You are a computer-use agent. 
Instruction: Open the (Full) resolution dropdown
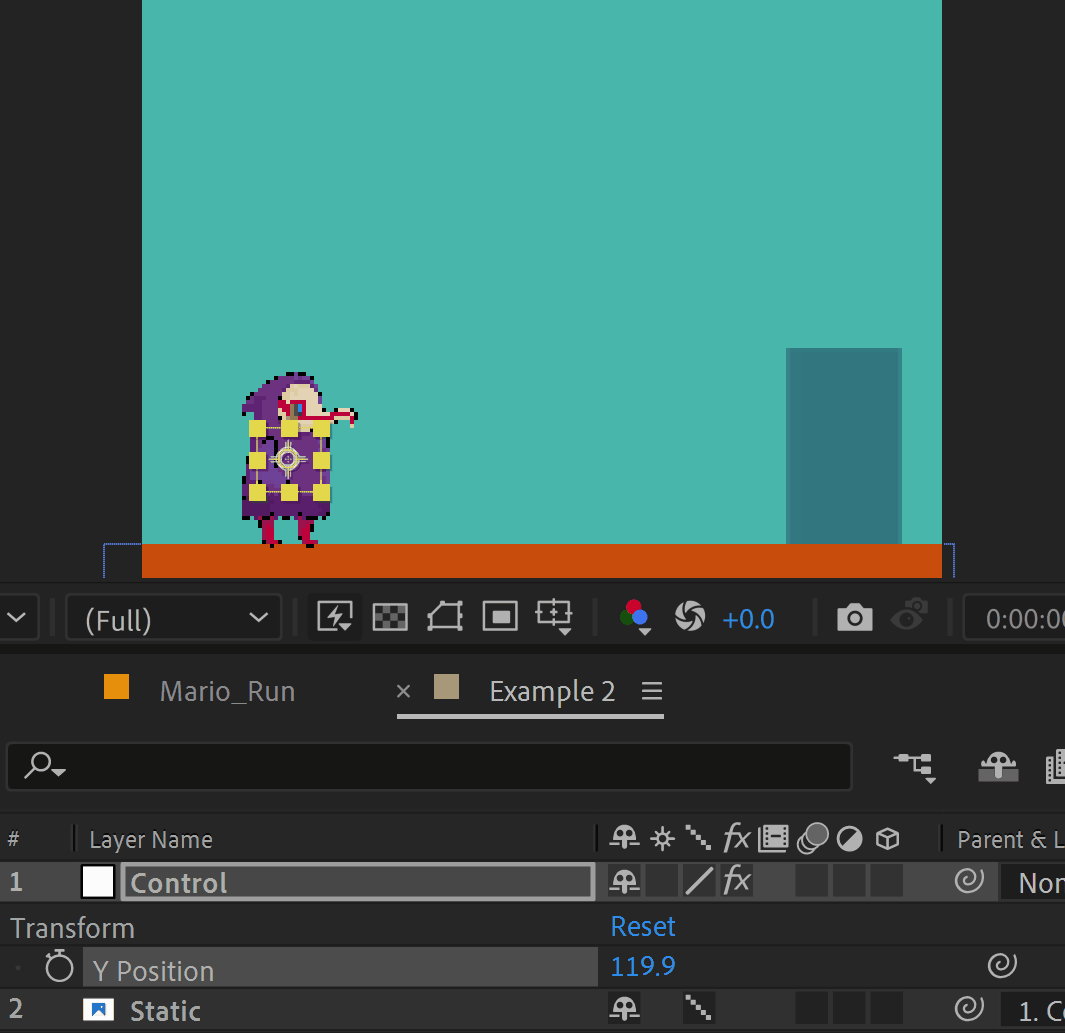pyautogui.click(x=173, y=617)
